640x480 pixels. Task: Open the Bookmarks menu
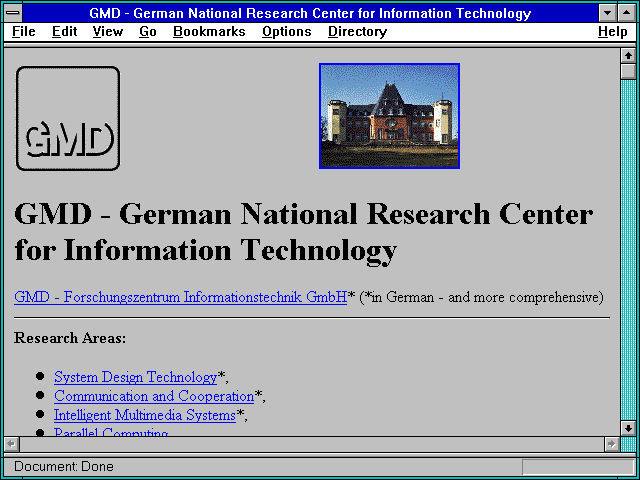[x=209, y=32]
